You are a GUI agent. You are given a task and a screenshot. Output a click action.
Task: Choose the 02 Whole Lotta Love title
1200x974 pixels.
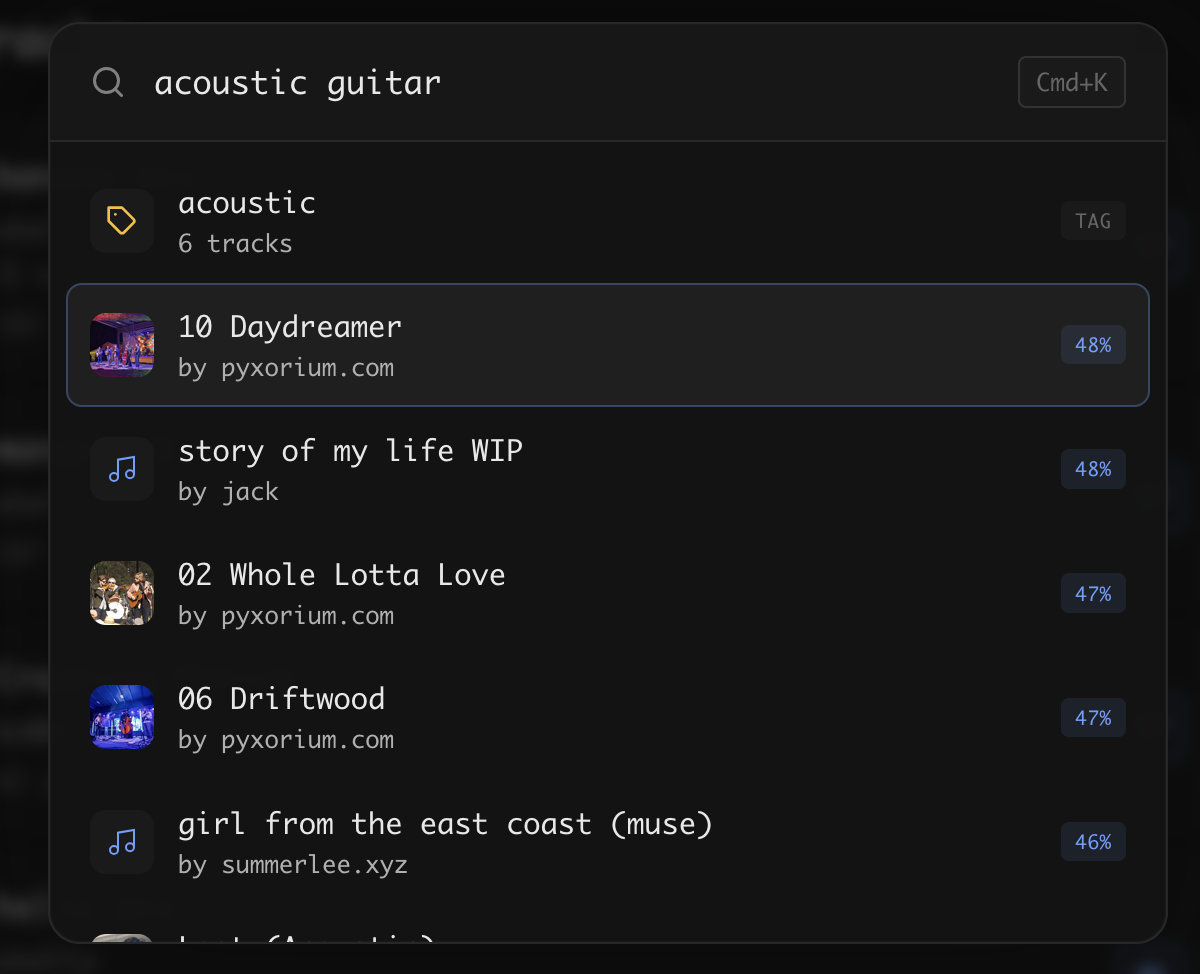pyautogui.click(x=341, y=575)
